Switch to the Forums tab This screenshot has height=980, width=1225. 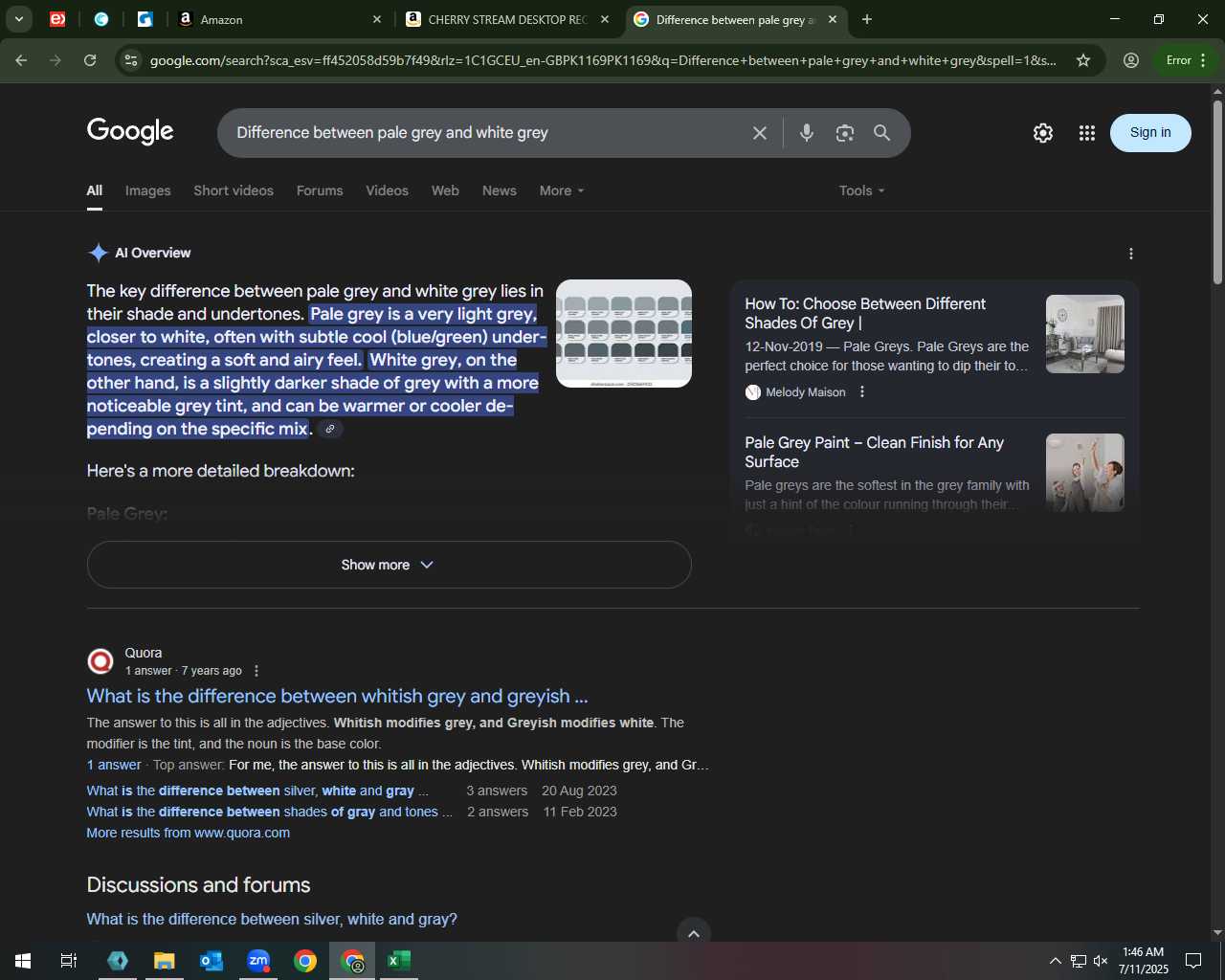[x=320, y=190]
